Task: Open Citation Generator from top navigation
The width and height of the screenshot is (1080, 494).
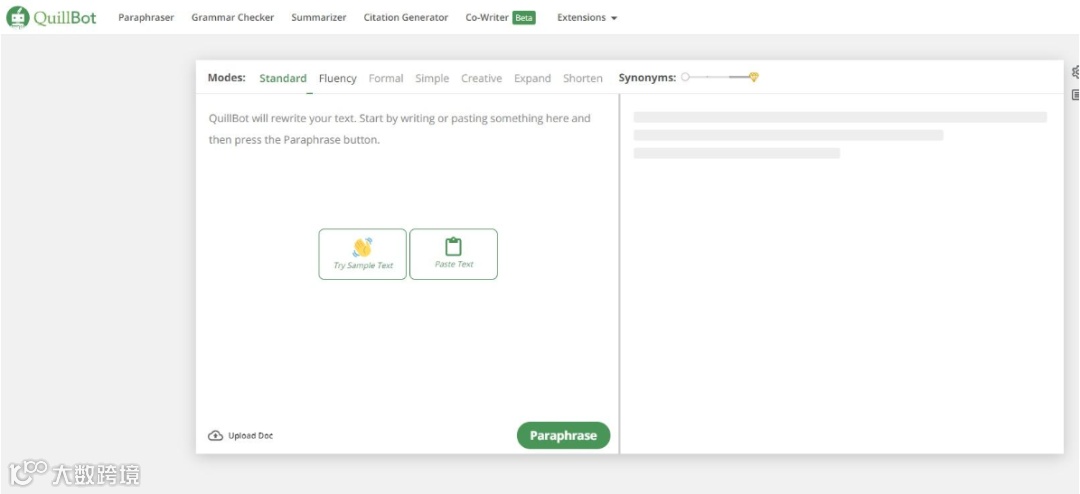Action: coord(406,18)
